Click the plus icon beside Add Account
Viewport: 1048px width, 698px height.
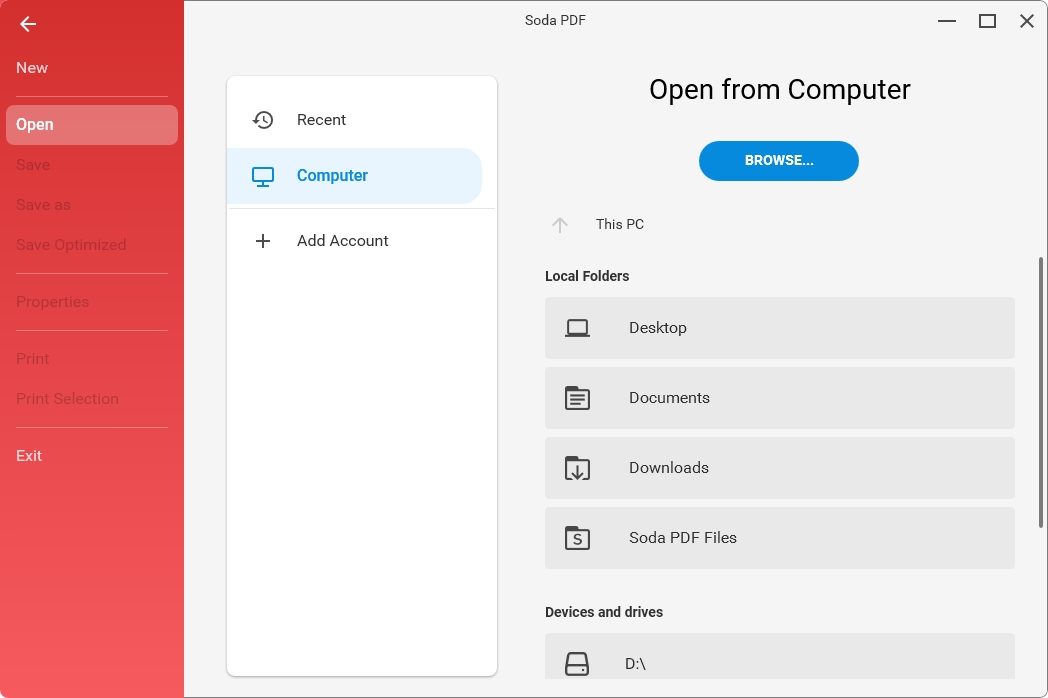tap(263, 241)
